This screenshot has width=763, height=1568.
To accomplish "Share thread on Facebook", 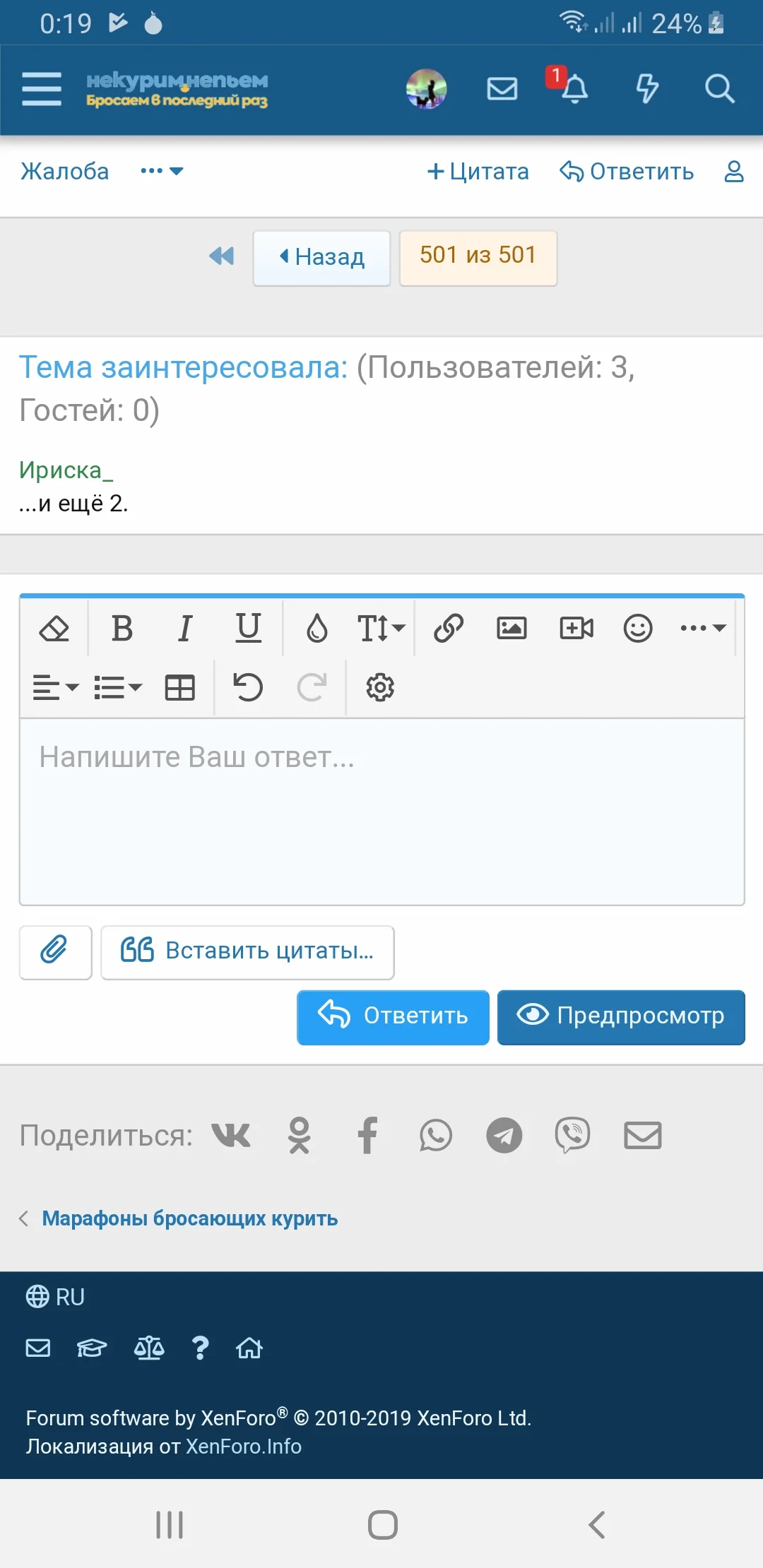I will 367,1136.
